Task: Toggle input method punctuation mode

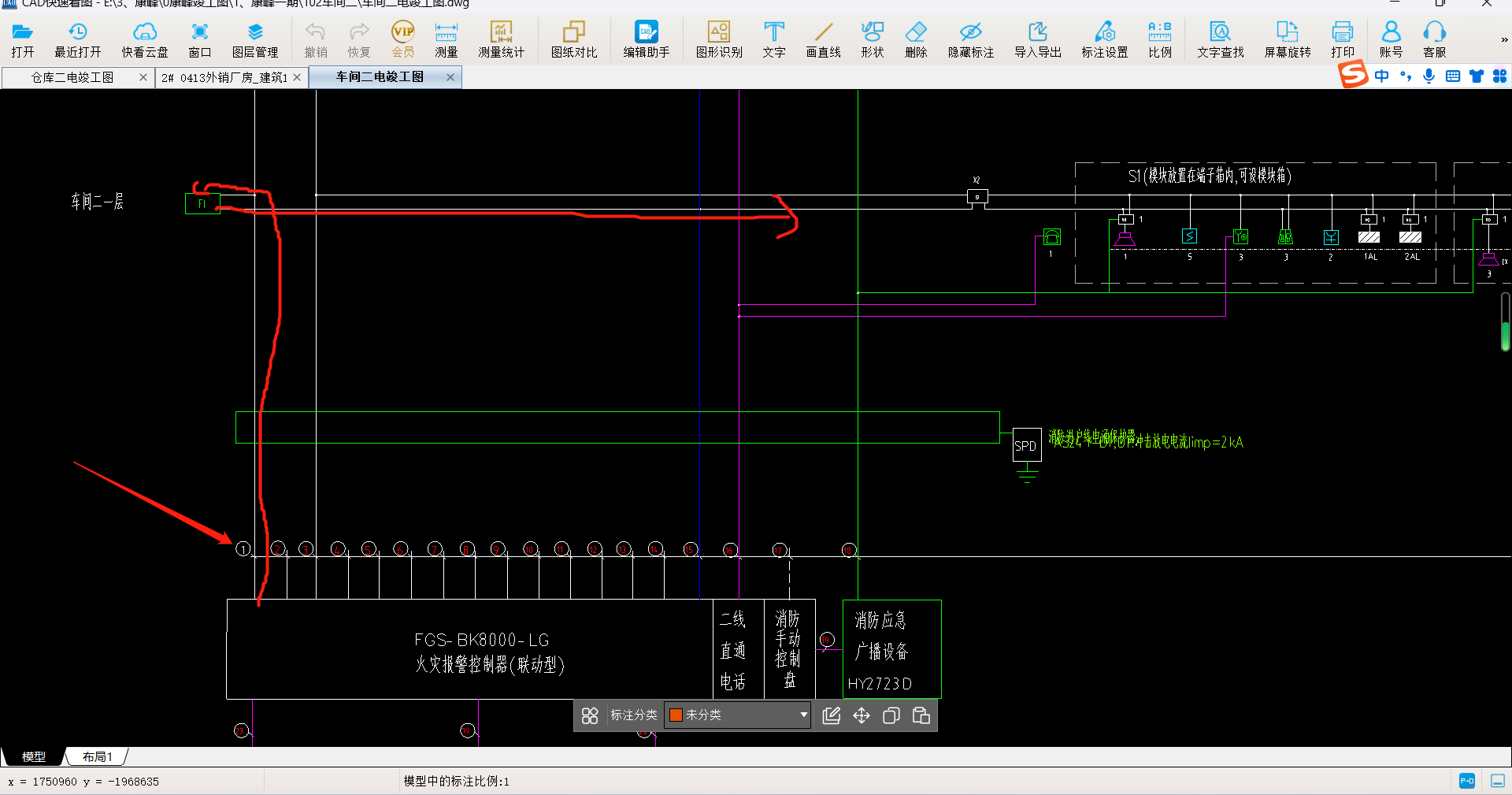Action: pos(1406,76)
